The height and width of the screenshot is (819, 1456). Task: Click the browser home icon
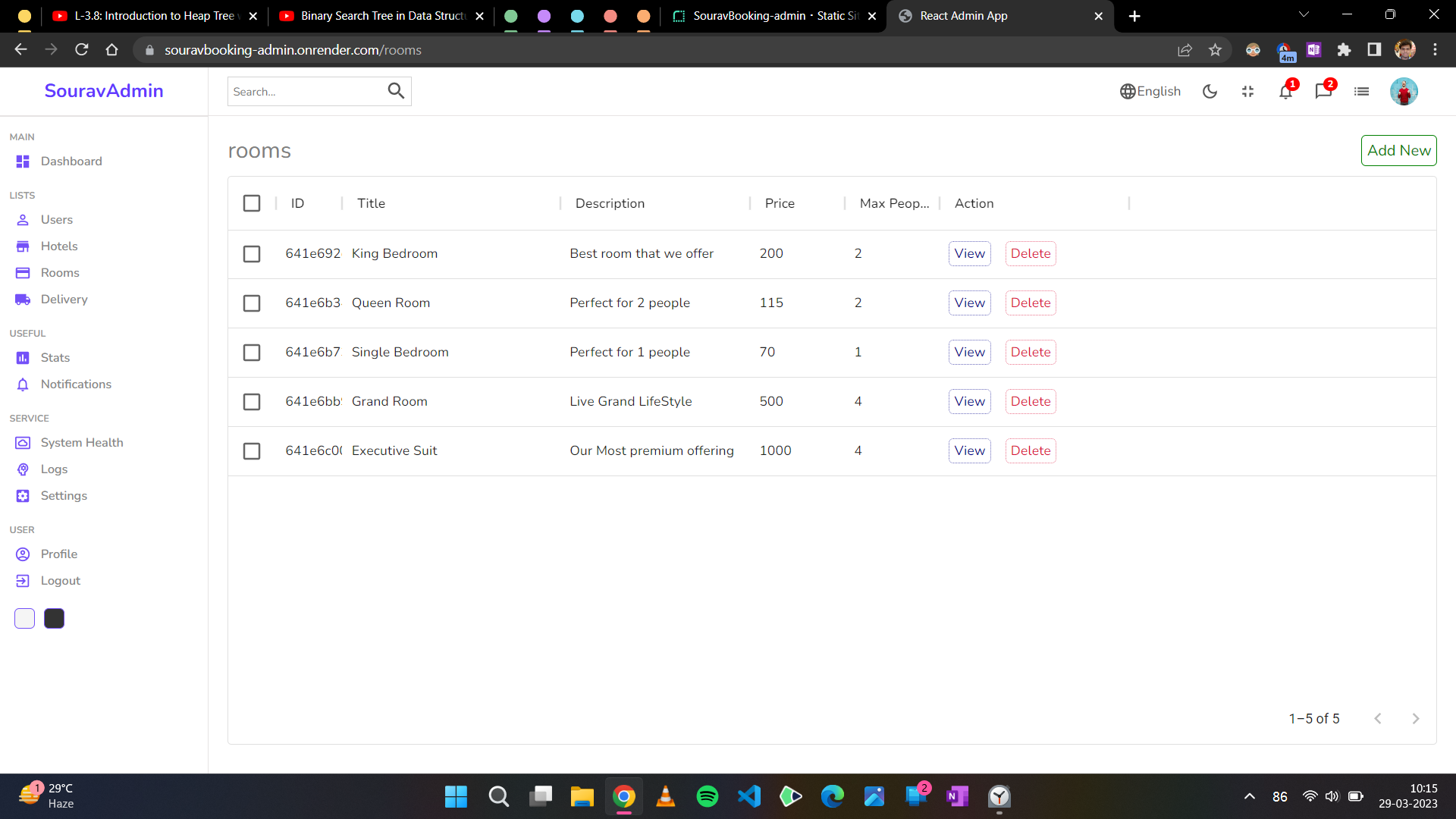(x=112, y=50)
